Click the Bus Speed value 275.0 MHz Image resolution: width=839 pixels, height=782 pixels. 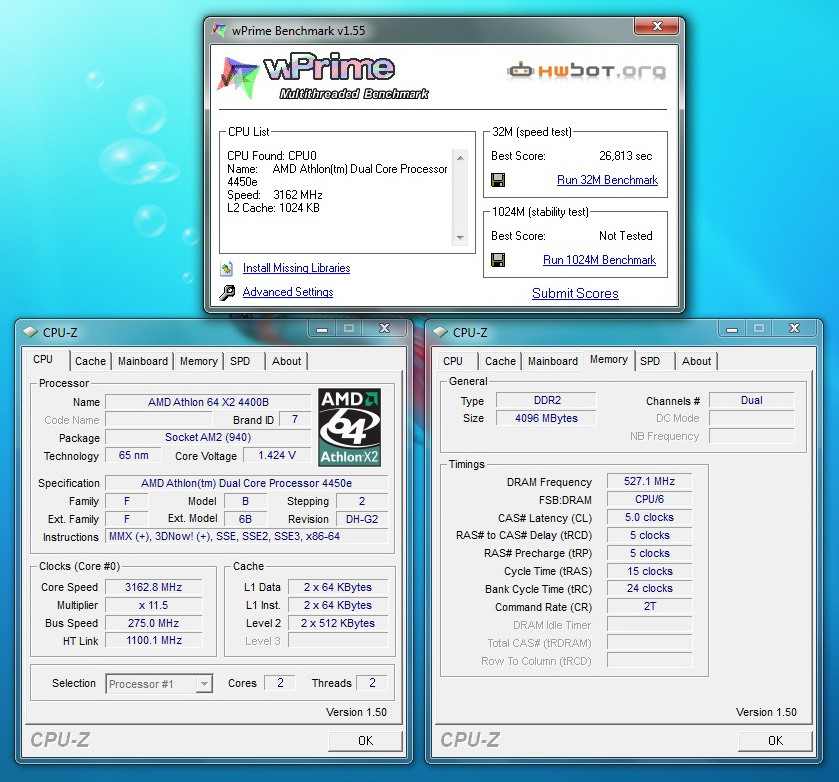coord(154,623)
